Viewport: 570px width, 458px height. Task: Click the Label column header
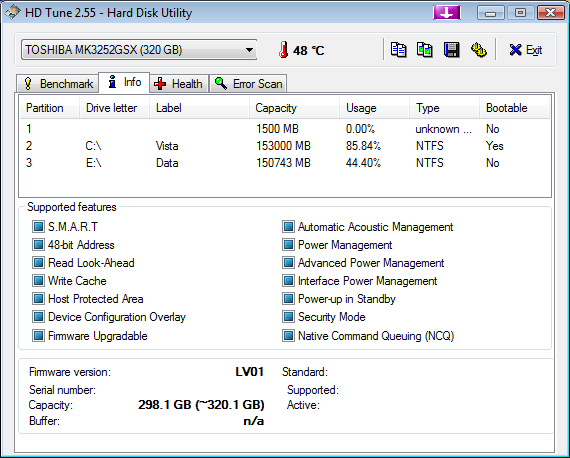200,108
